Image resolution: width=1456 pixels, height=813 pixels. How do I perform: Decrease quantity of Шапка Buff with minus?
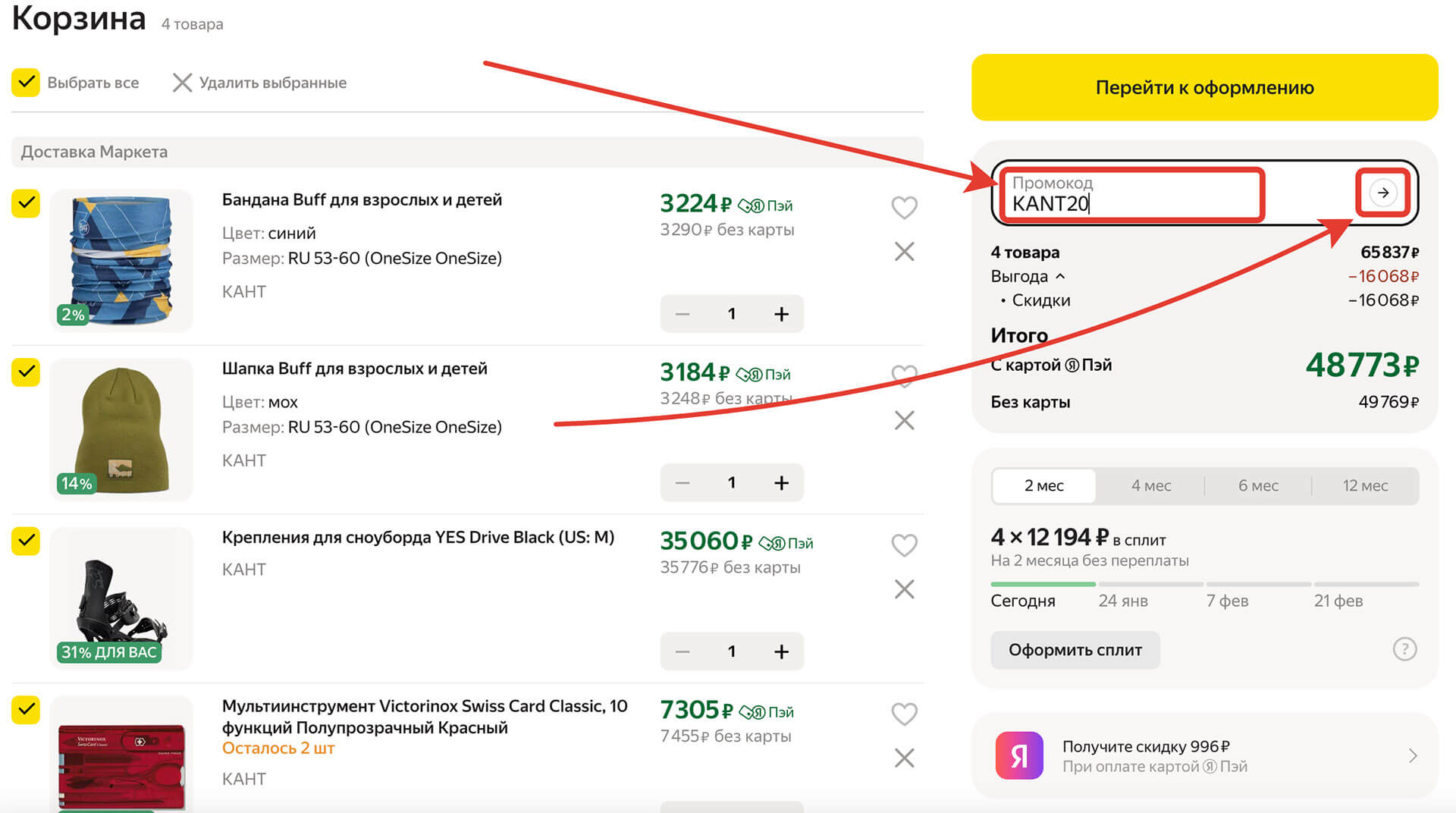tap(682, 483)
